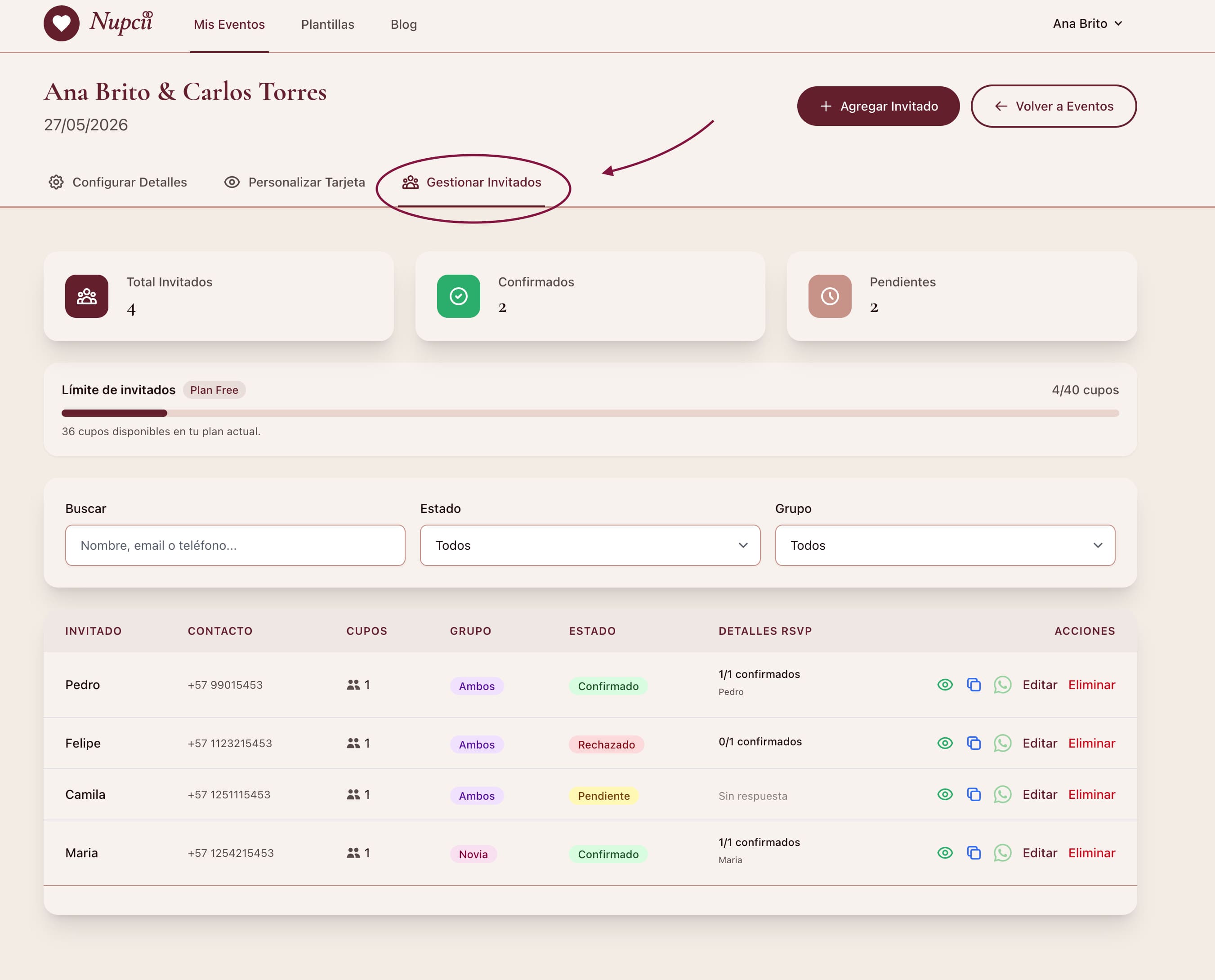Send WhatsApp message to Felipe
Image resolution: width=1215 pixels, height=980 pixels.
coord(1002,743)
